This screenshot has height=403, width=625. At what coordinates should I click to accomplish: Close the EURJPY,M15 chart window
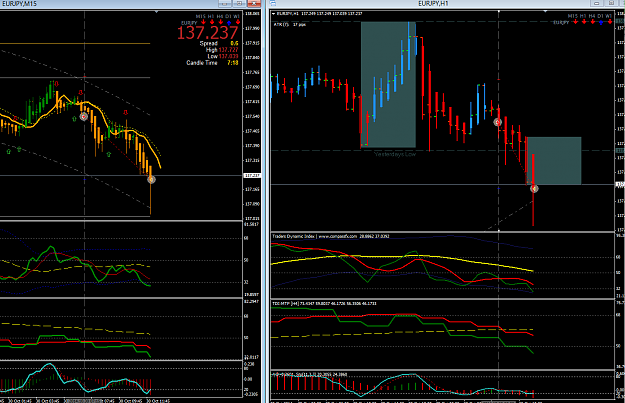pyautogui.click(x=254, y=3)
